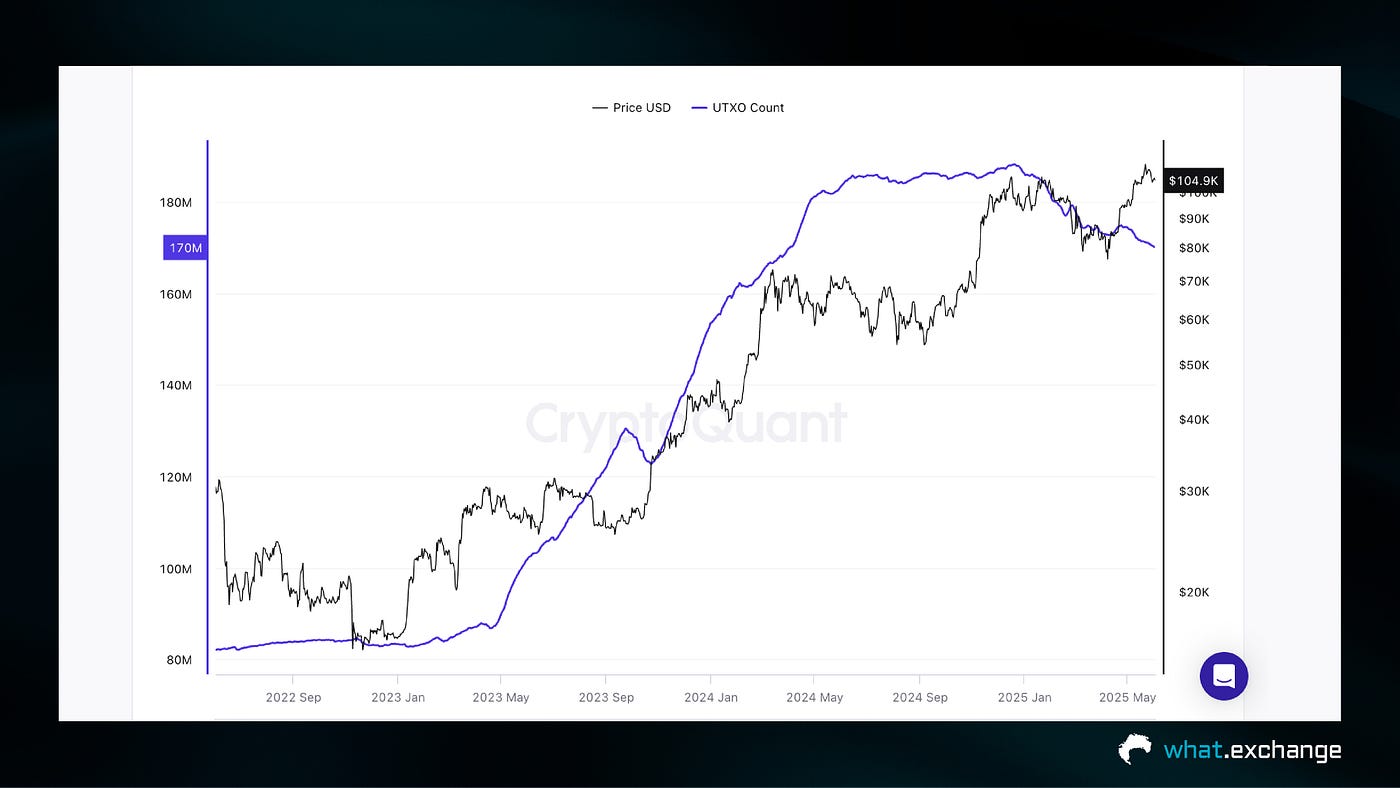The width and height of the screenshot is (1400, 788).
Task: Hide the UTXO Count line via its legend entry
Action: pos(748,107)
